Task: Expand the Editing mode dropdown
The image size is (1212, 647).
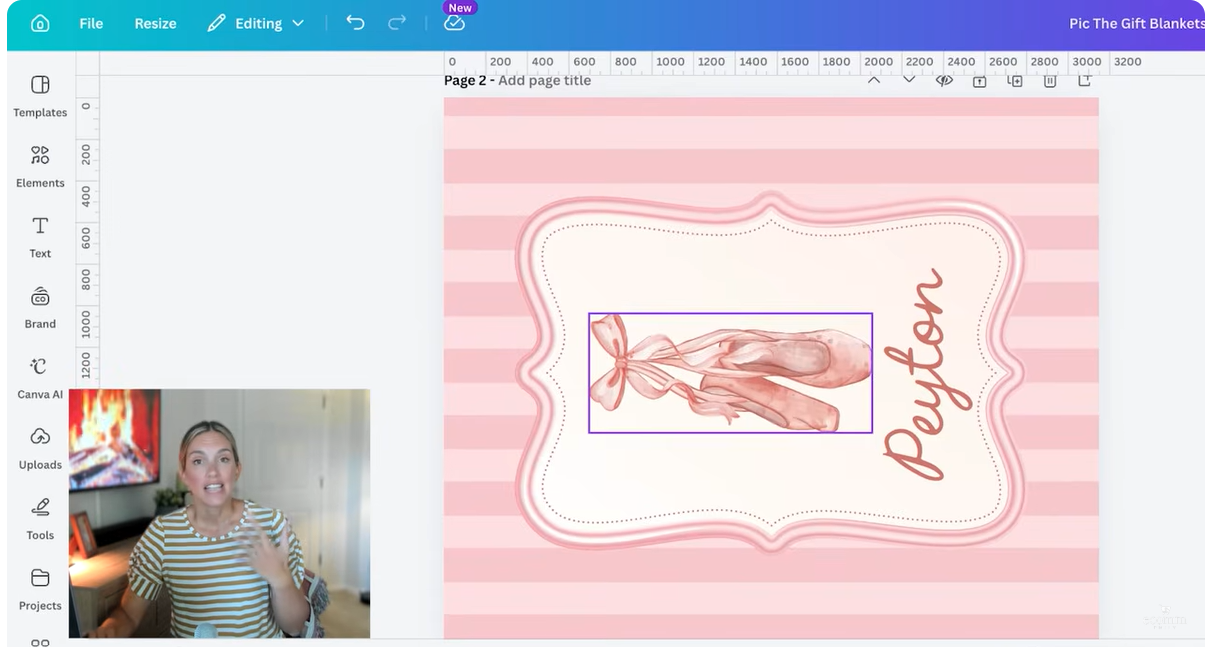Action: (256, 23)
